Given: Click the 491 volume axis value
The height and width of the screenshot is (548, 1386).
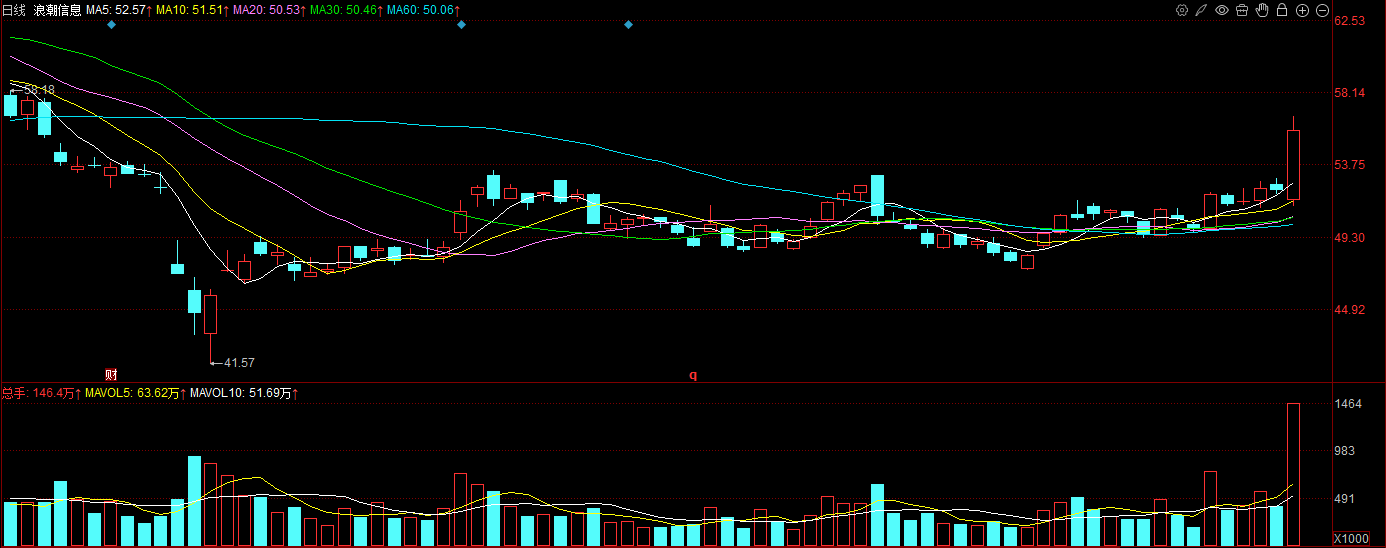Looking at the screenshot, I should click(1346, 499).
